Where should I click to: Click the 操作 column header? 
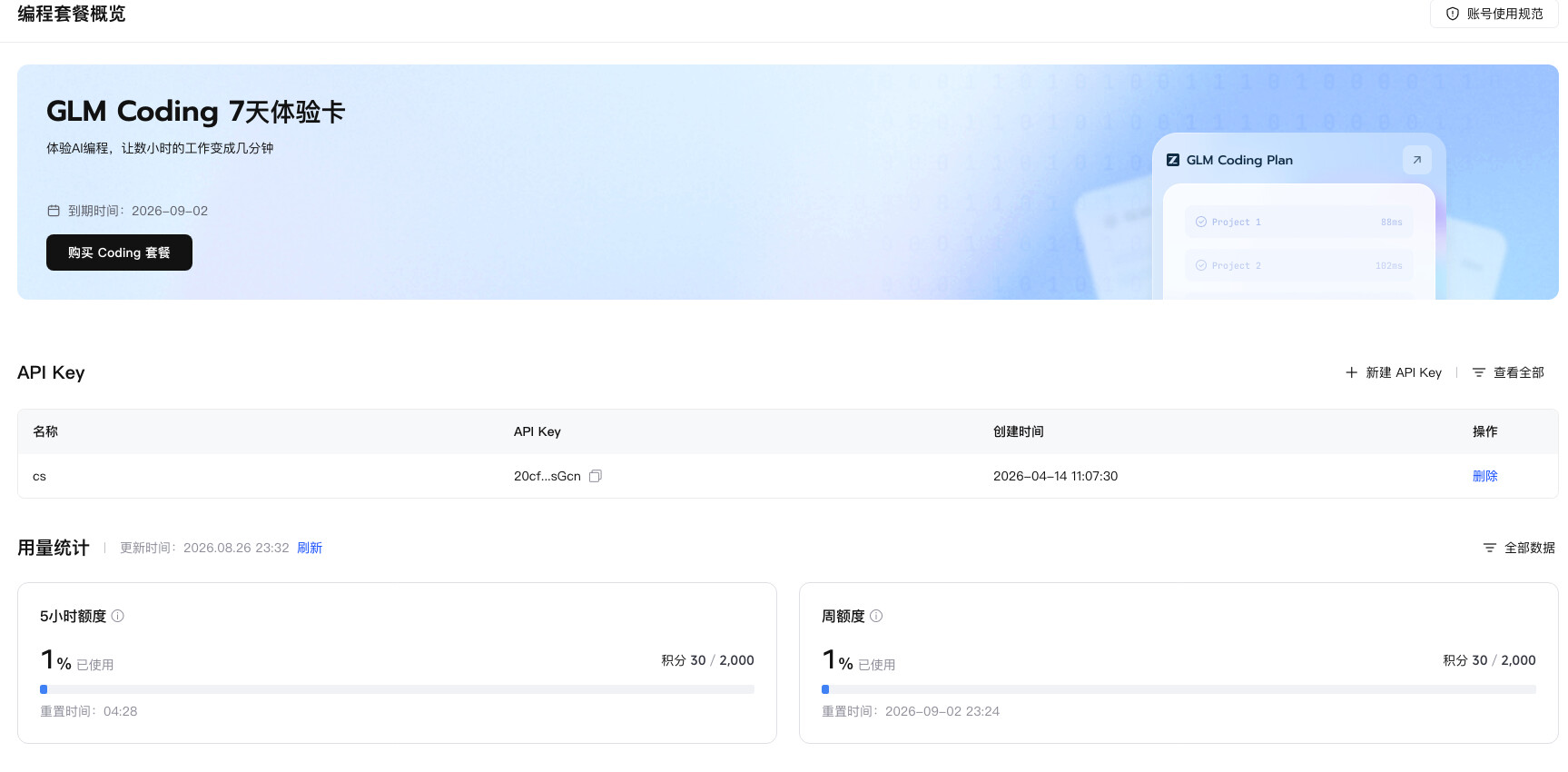[x=1485, y=431]
